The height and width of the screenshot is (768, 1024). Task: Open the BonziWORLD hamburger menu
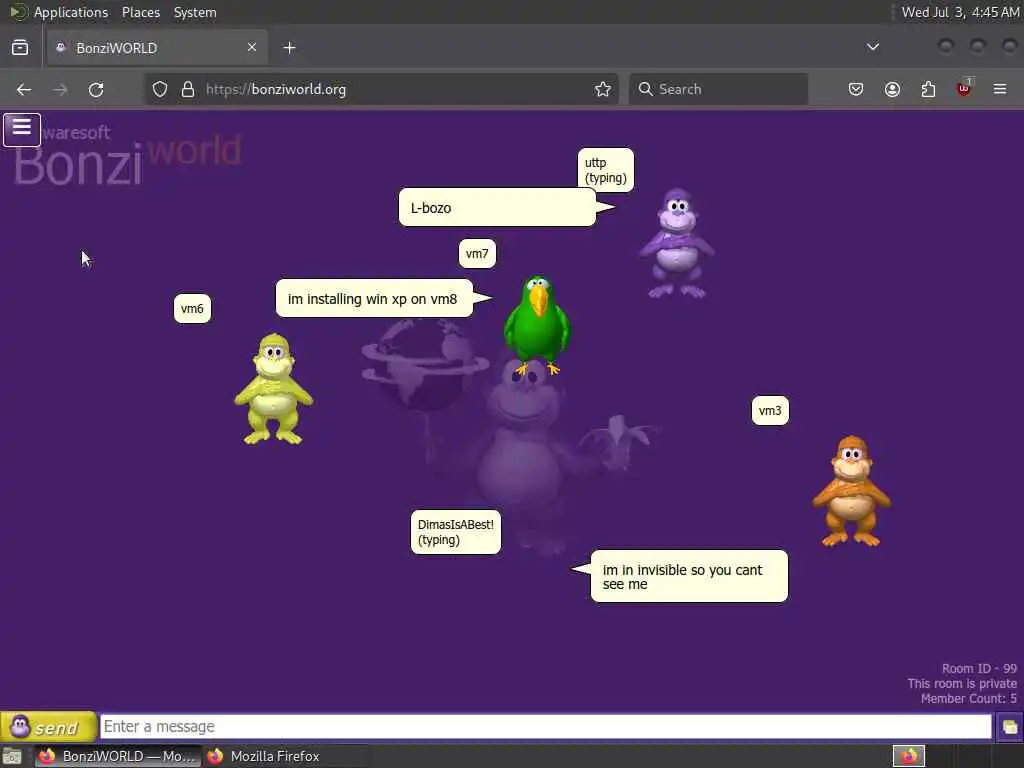tap(22, 129)
